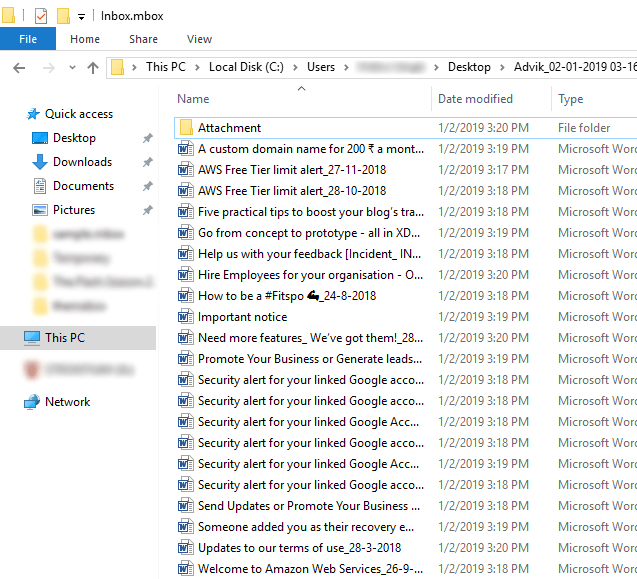637x579 pixels.
Task: Click the Name column header
Action: tap(193, 99)
